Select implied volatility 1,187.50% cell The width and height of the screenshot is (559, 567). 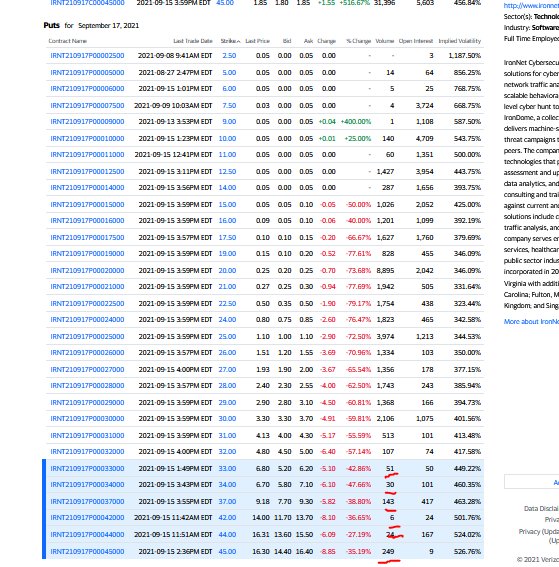465,56
